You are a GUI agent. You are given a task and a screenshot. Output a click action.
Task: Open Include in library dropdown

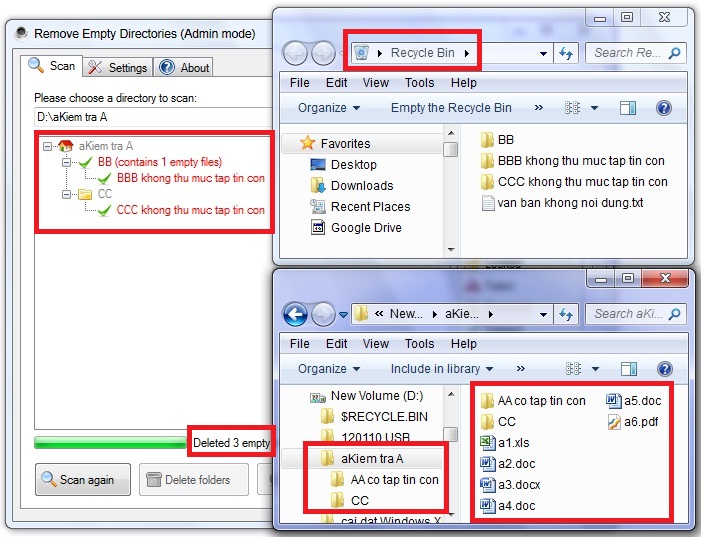click(442, 369)
